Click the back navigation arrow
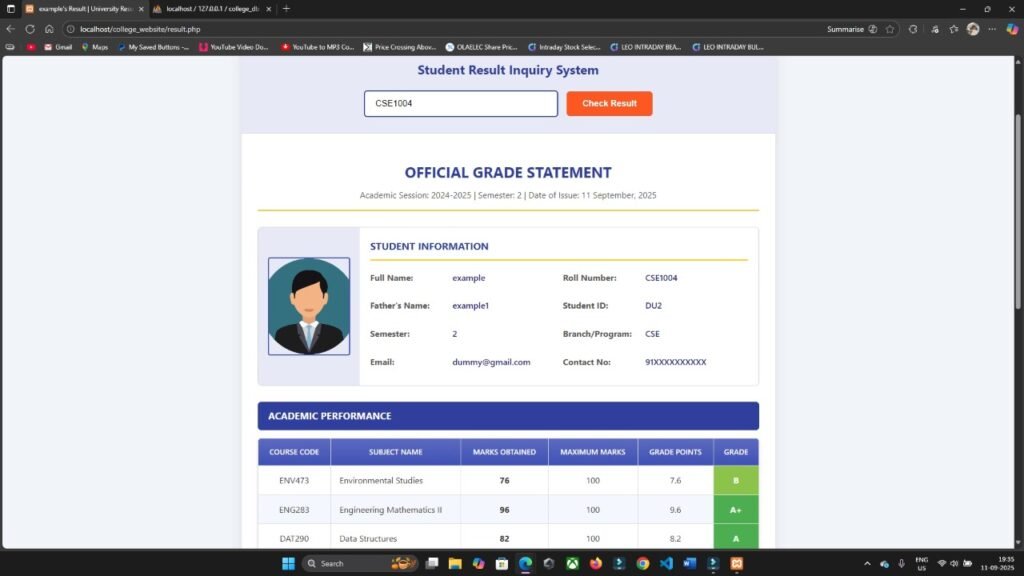The image size is (1024, 576). 10,29
